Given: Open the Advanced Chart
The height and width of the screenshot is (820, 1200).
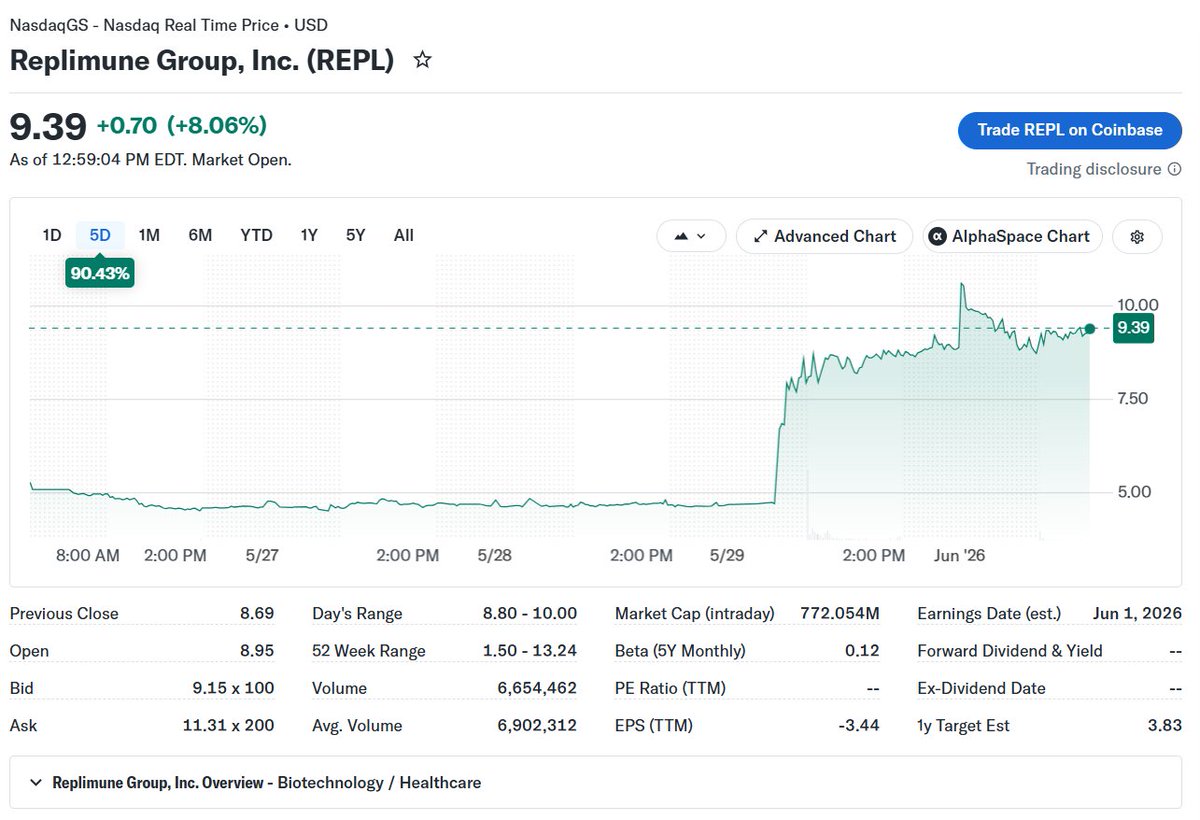Looking at the screenshot, I should (824, 237).
